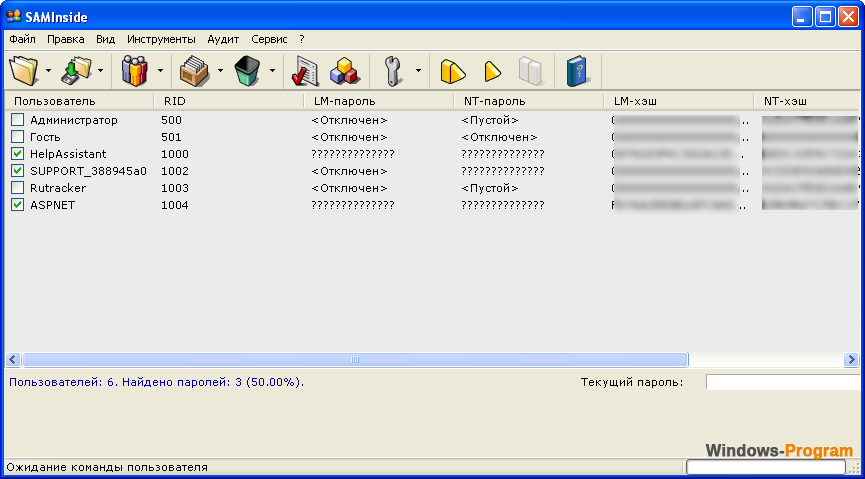Open help via the blue book icon

[x=578, y=71]
